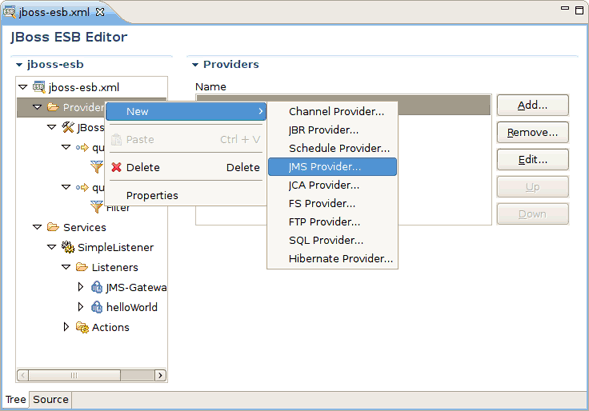Screen dimensions: 589x411
Task: Open the New submenu
Action: 186,111
